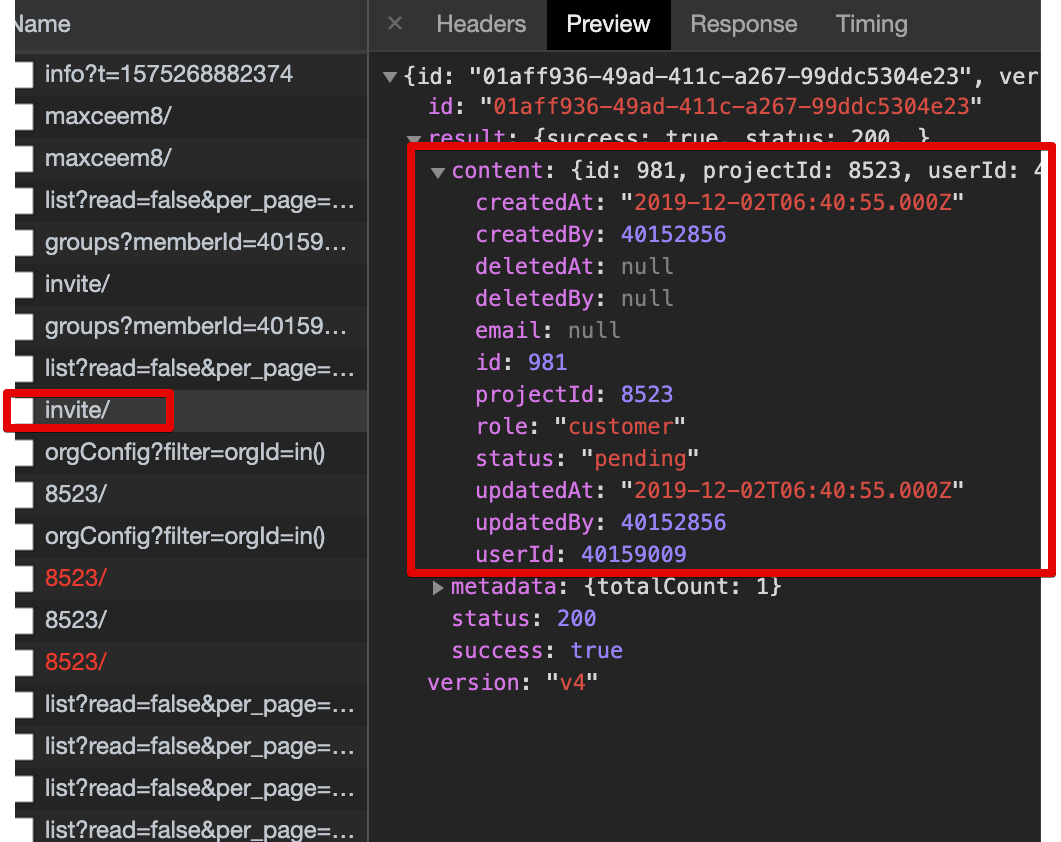The width and height of the screenshot is (1061, 842).
Task: Select the highlighted invite/ request
Action: click(191, 410)
